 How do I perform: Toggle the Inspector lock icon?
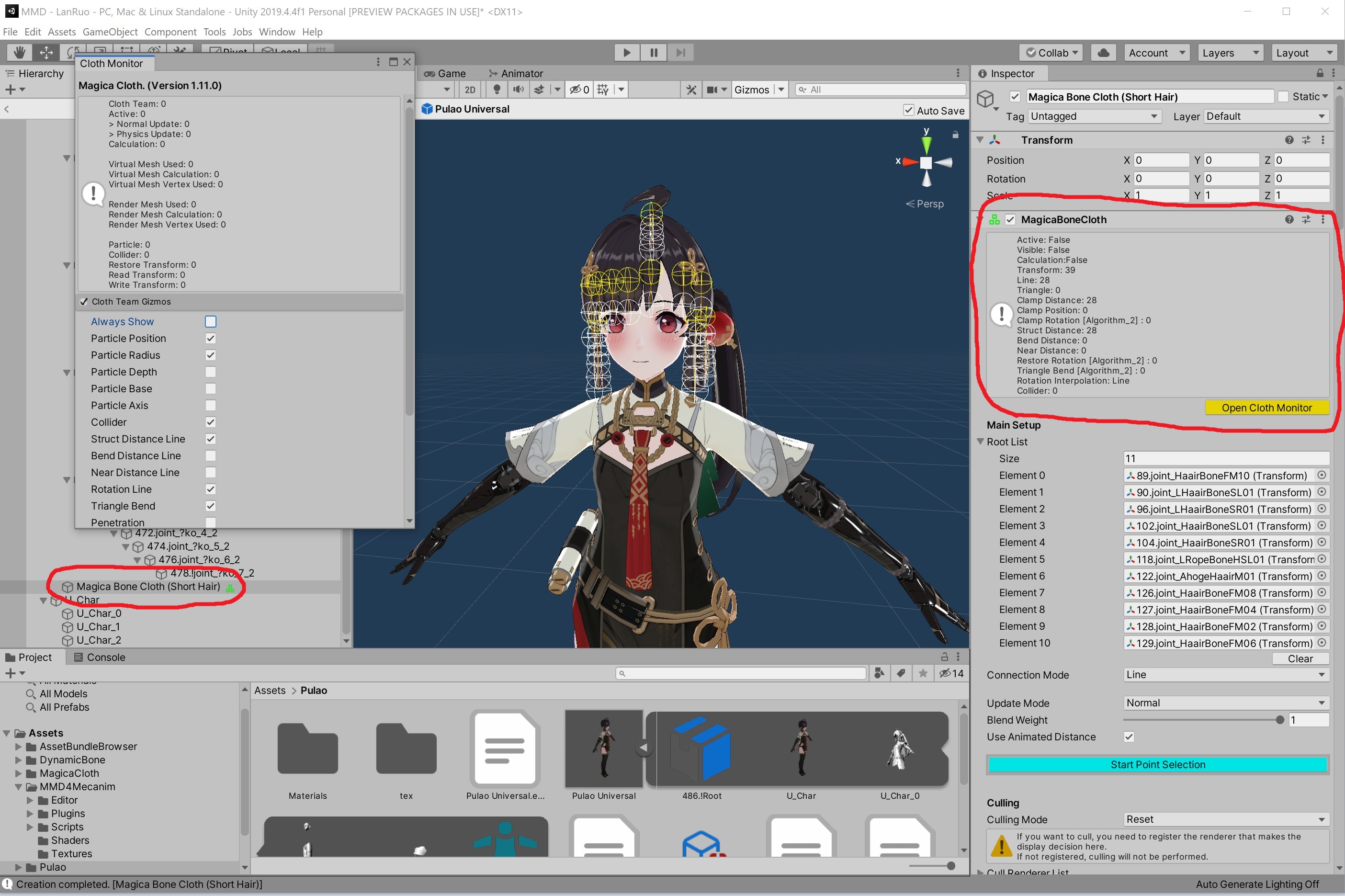coord(1319,73)
